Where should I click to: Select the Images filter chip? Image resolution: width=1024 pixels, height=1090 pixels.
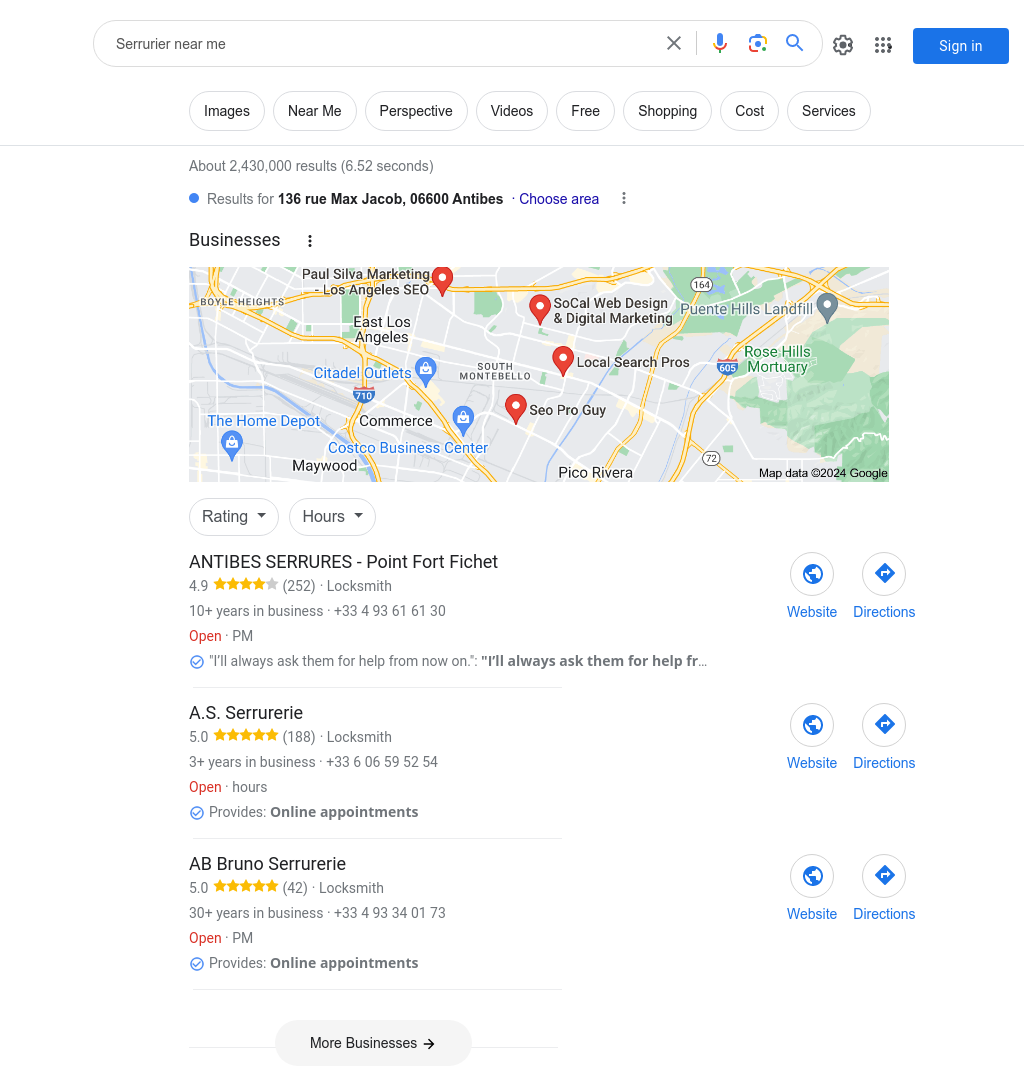pos(227,111)
